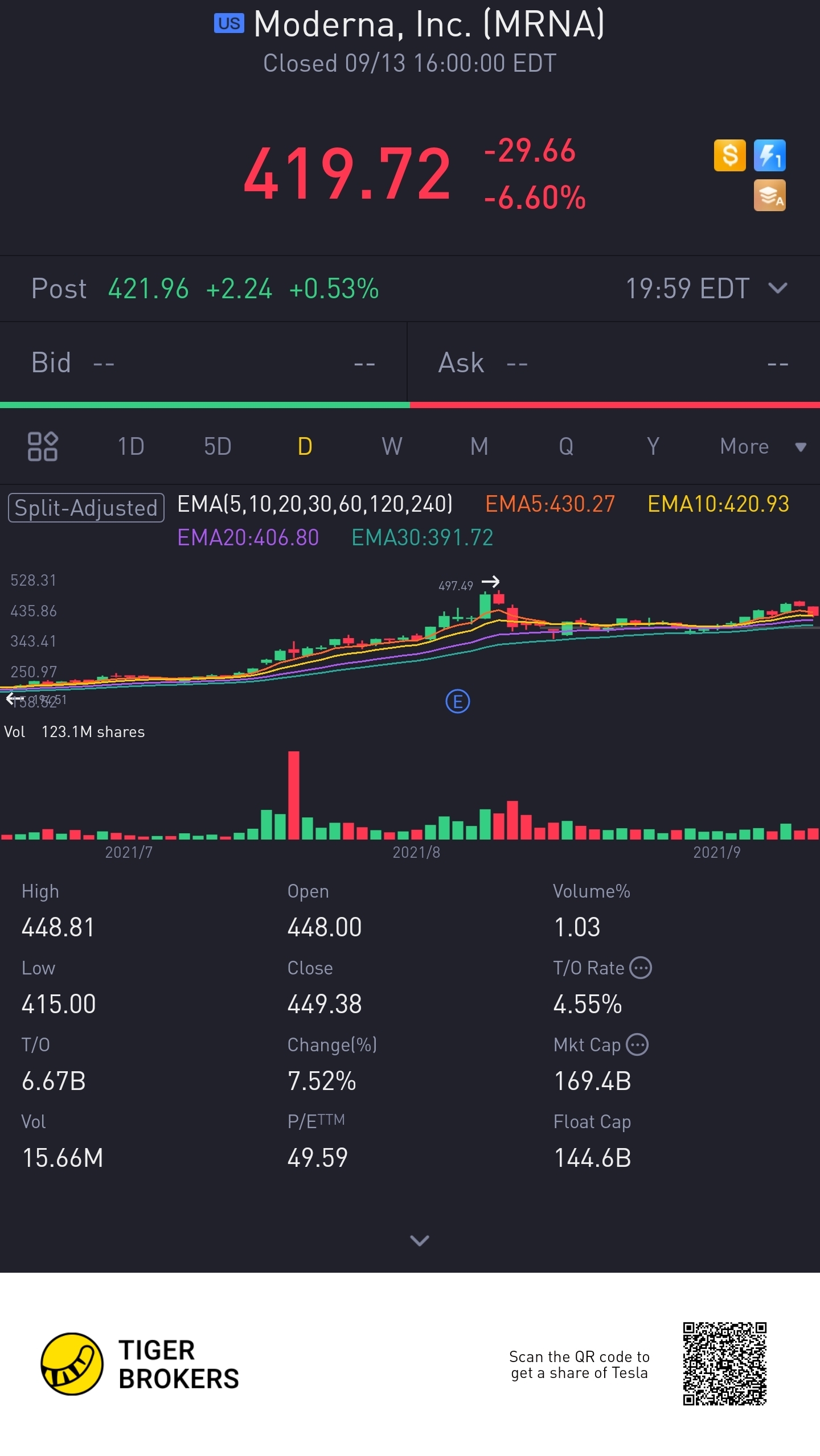Tap the Ask quote row
The height and width of the screenshot is (1456, 820).
coord(614,363)
